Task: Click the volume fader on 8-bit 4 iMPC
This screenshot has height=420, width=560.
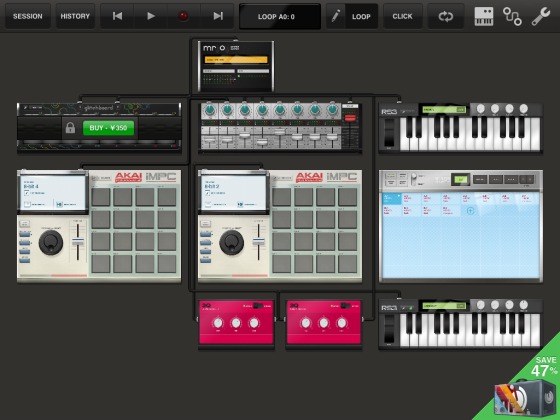Action: [78, 241]
